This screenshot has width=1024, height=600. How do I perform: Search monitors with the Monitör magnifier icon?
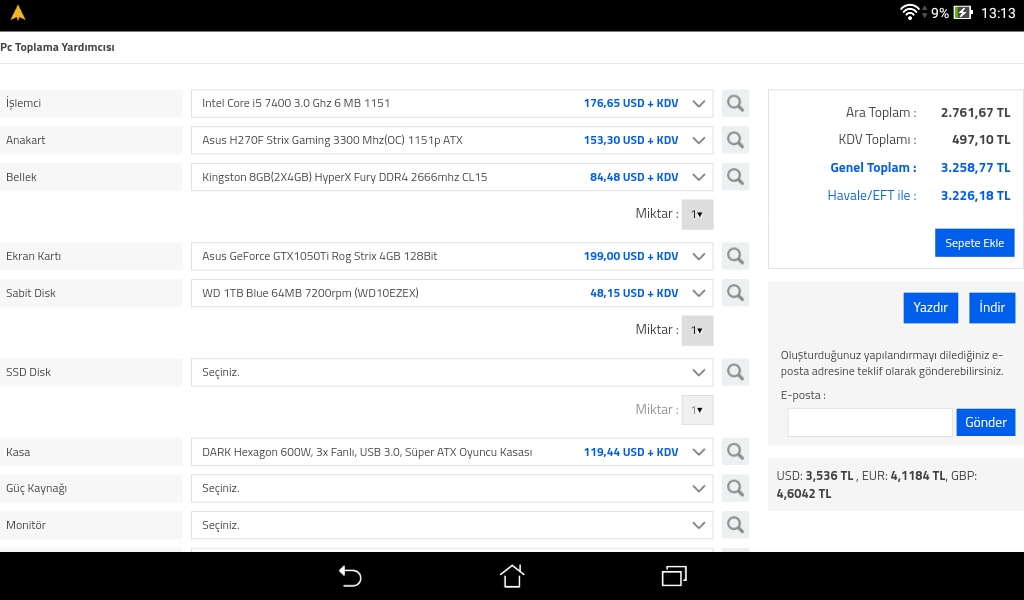pos(735,525)
